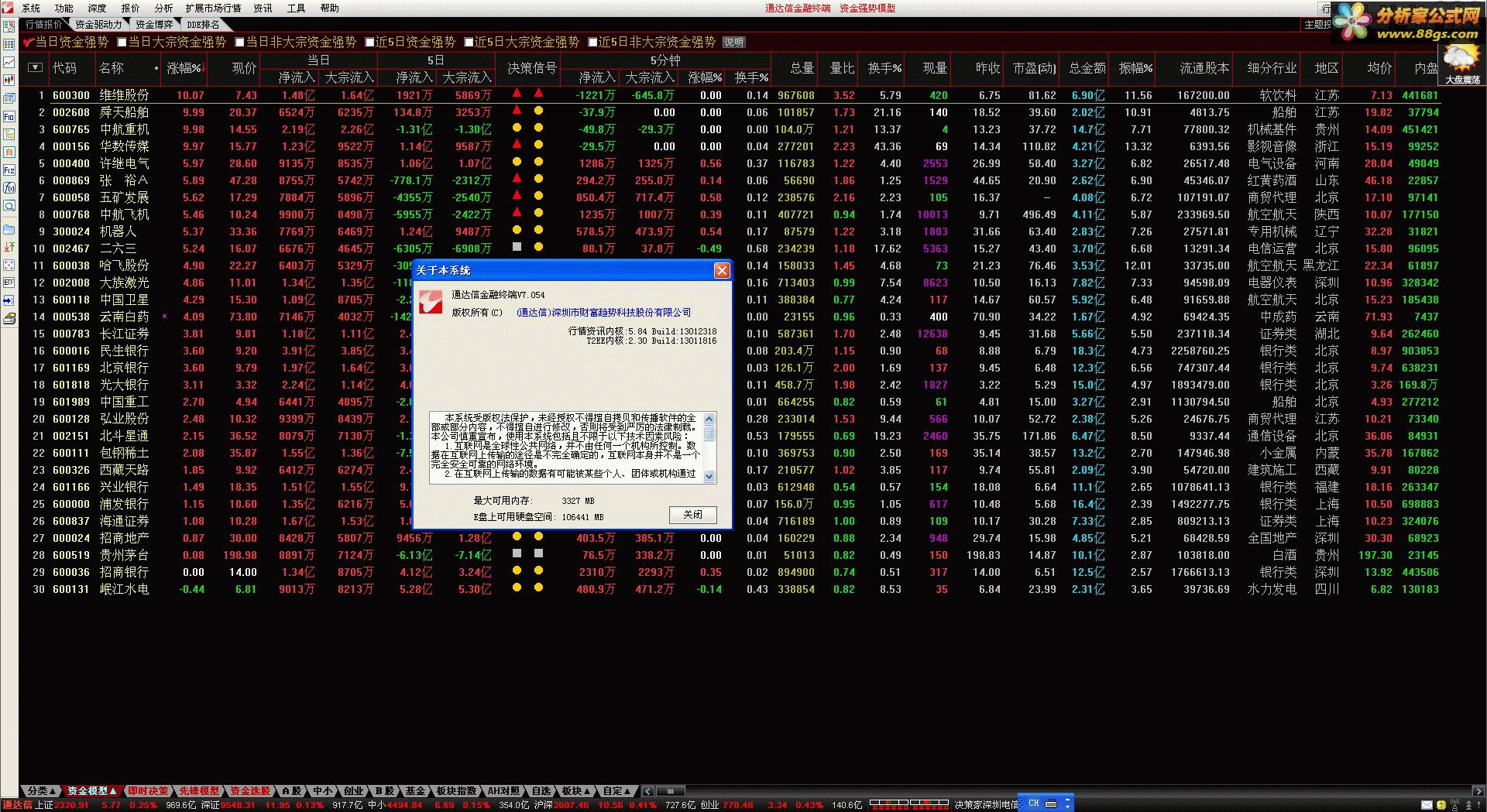Click the orange 自 self-select sidebar icon
1487x812 pixels.
(9, 152)
